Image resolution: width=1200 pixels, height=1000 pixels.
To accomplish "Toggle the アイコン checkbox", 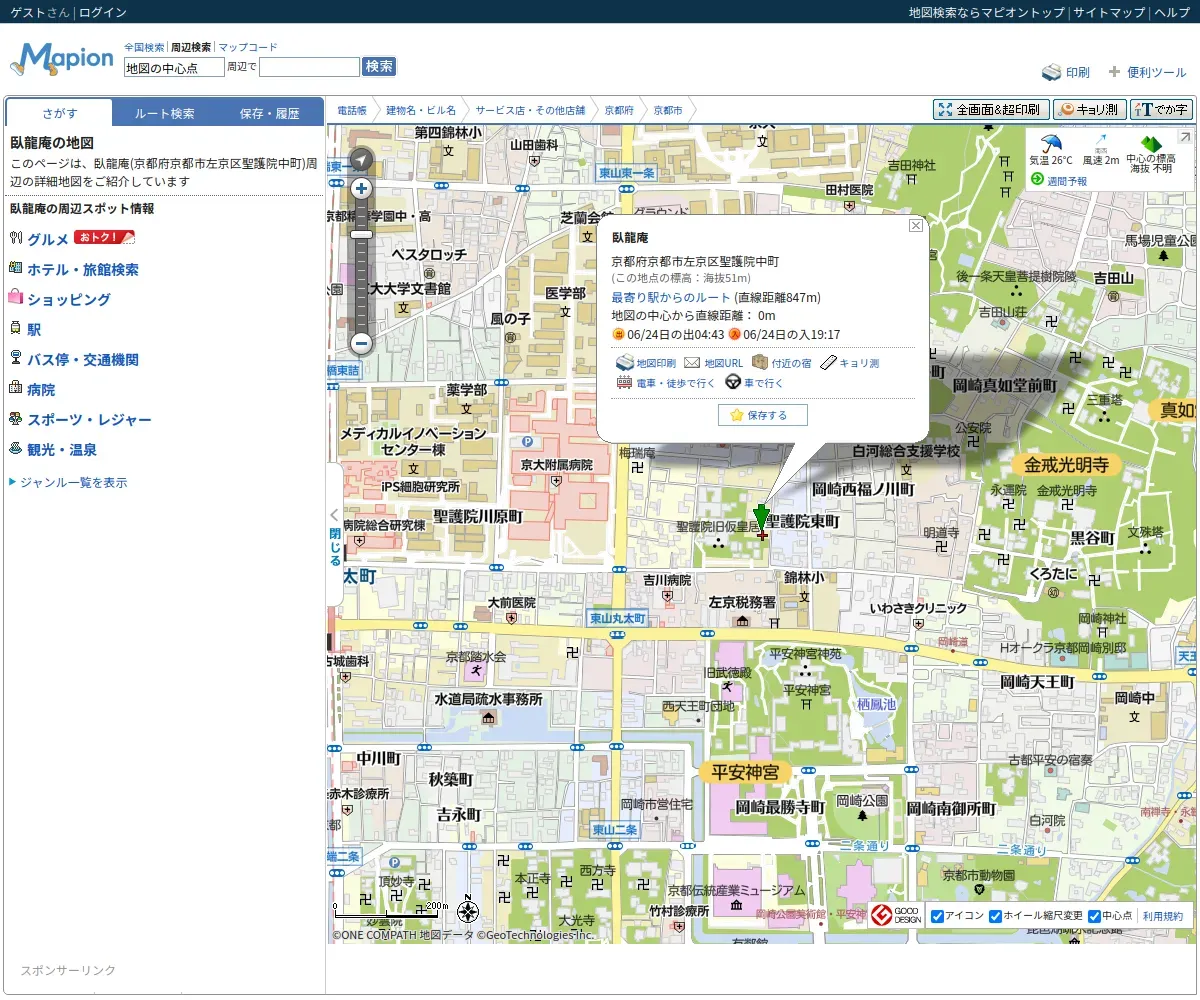I will (x=937, y=917).
